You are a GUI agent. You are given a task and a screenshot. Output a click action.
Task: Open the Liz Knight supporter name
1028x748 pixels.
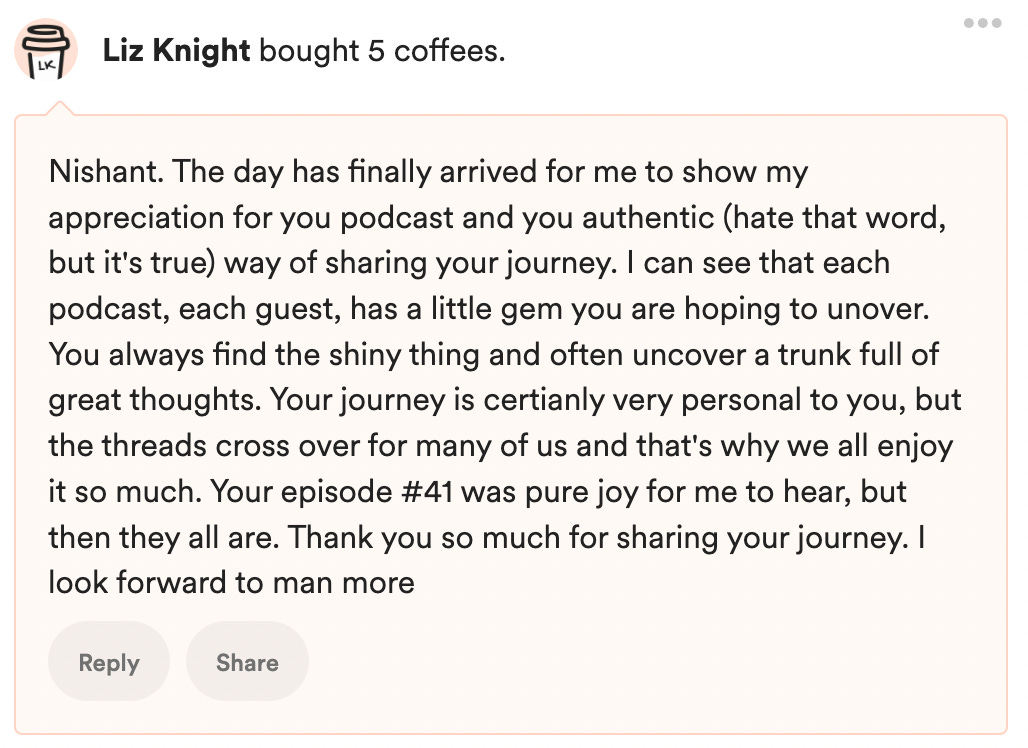(x=176, y=50)
